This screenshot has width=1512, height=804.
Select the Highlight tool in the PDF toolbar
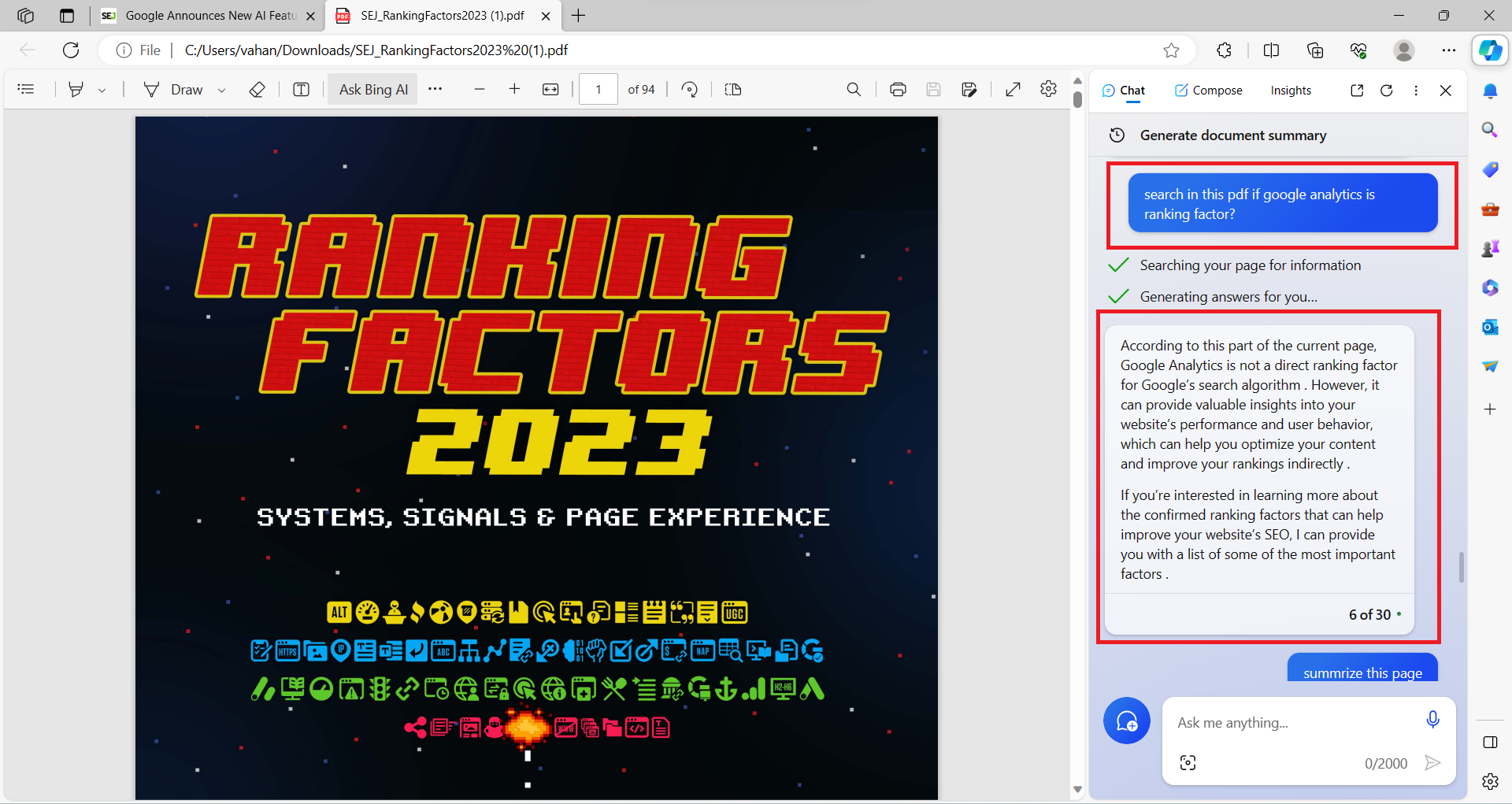coord(76,89)
